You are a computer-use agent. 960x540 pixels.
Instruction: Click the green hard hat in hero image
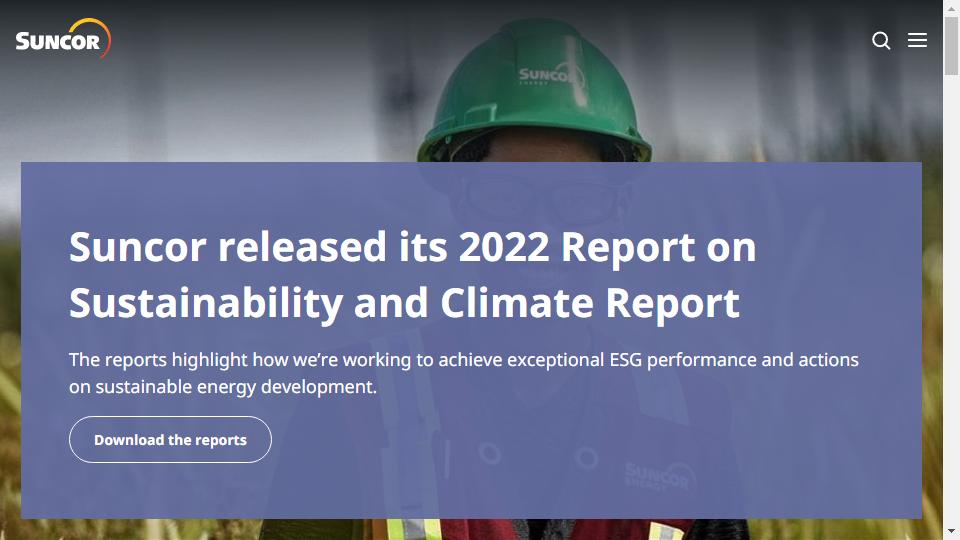tap(534, 91)
